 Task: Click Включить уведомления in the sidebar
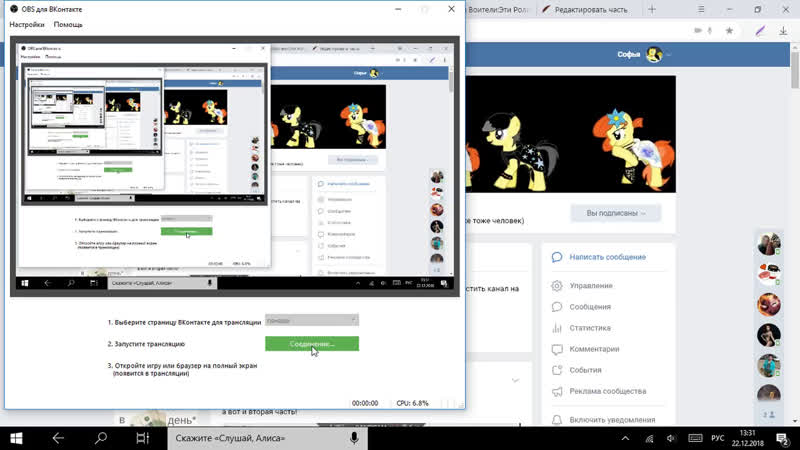click(612, 420)
